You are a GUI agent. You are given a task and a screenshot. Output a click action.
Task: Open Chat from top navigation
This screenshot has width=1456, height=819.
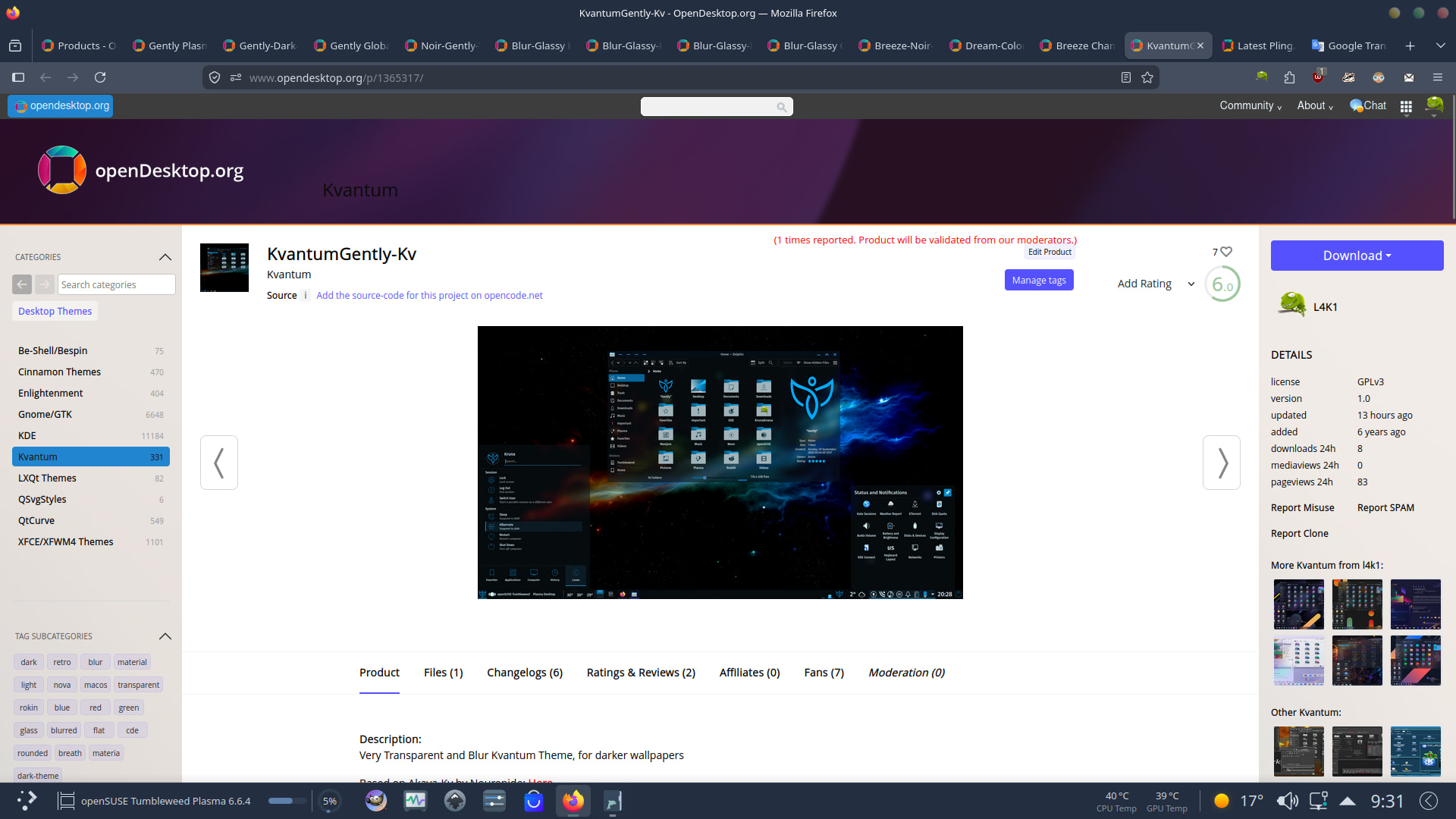[x=1368, y=106]
